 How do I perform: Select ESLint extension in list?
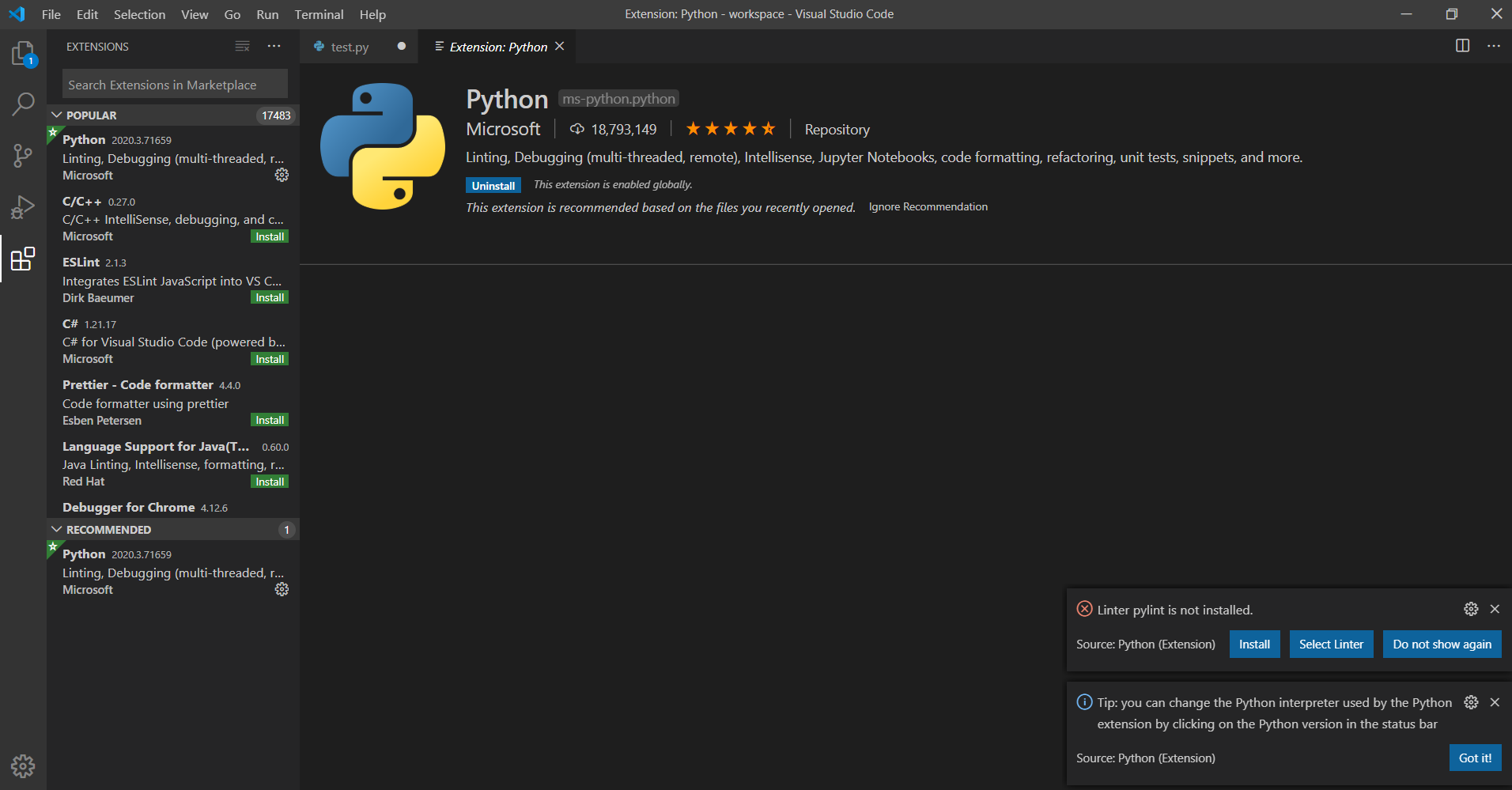point(173,279)
